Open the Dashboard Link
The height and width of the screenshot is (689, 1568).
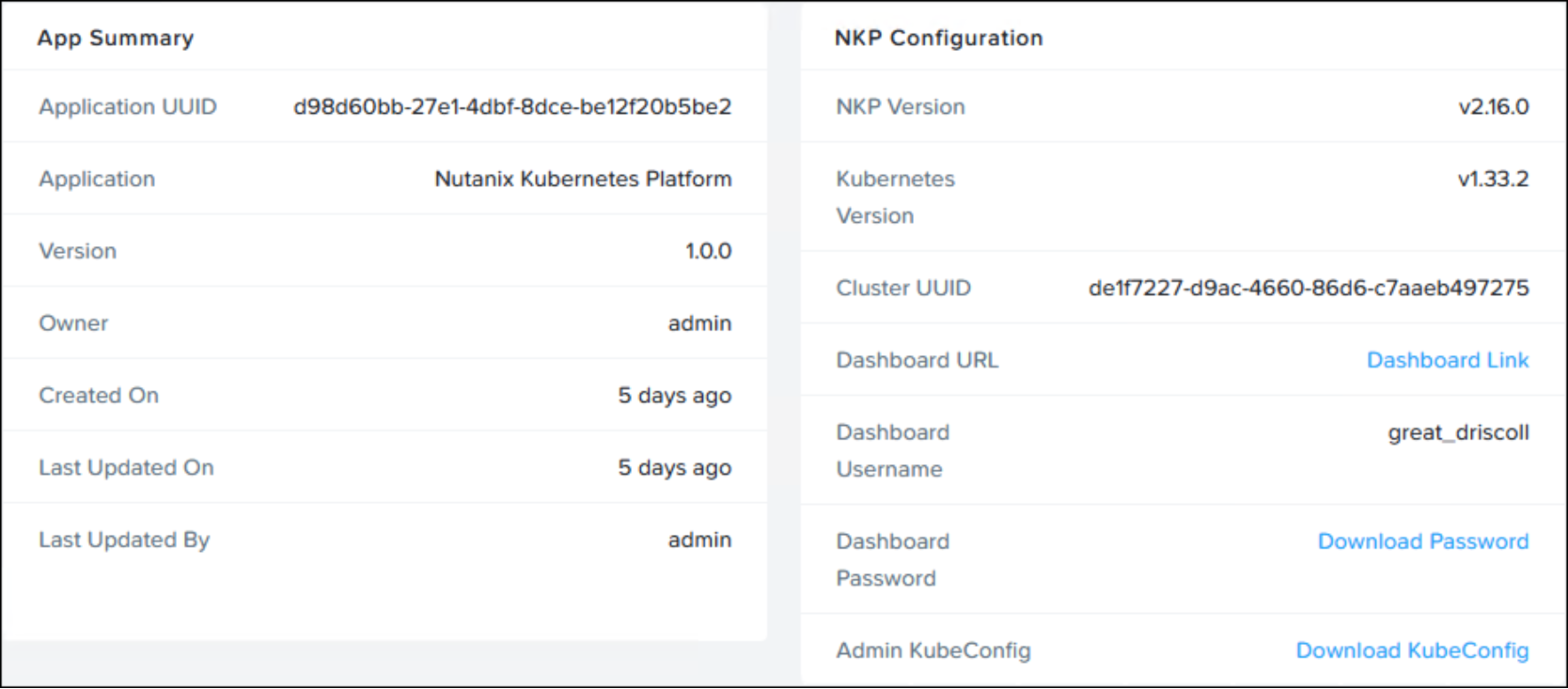tap(1448, 360)
